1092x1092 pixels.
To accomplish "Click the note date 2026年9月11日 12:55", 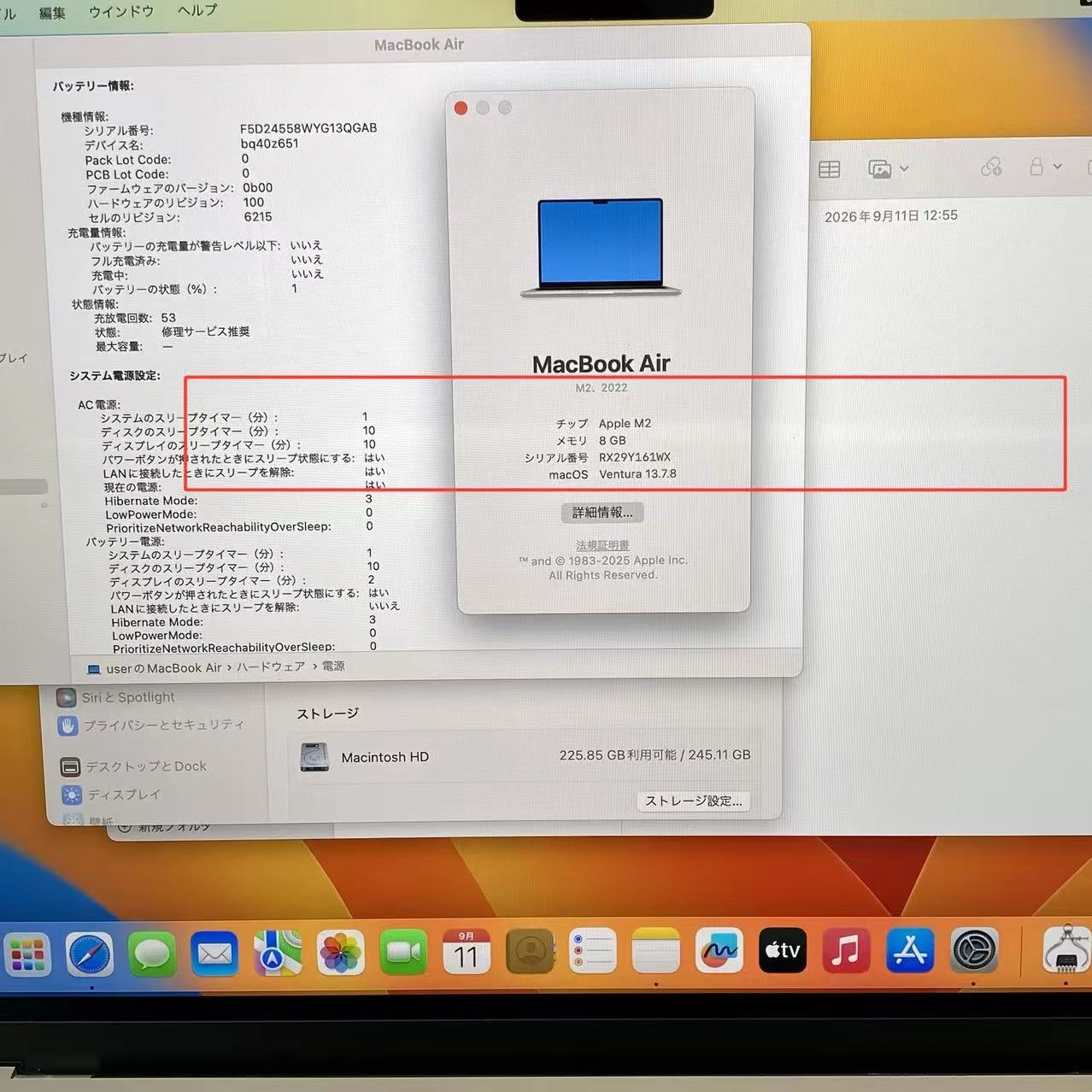I will point(891,216).
